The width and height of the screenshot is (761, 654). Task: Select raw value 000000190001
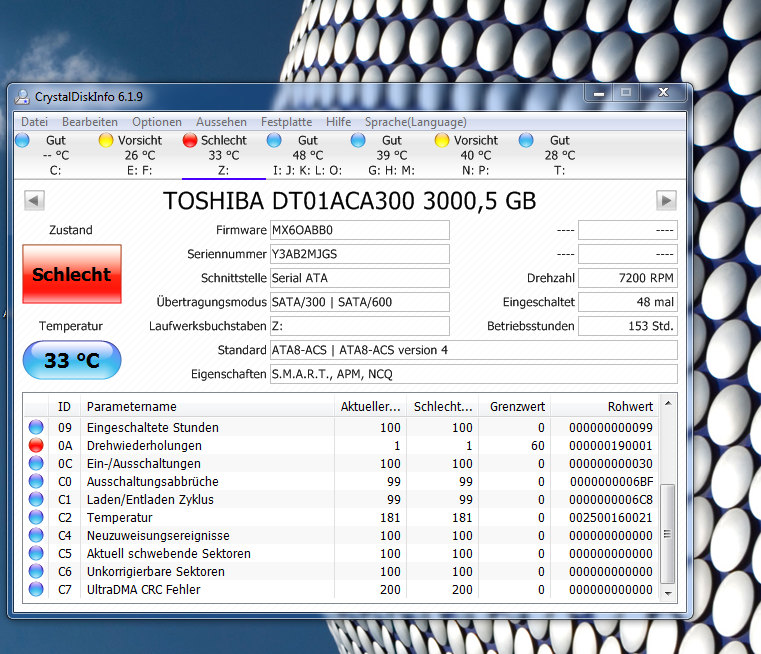point(611,445)
